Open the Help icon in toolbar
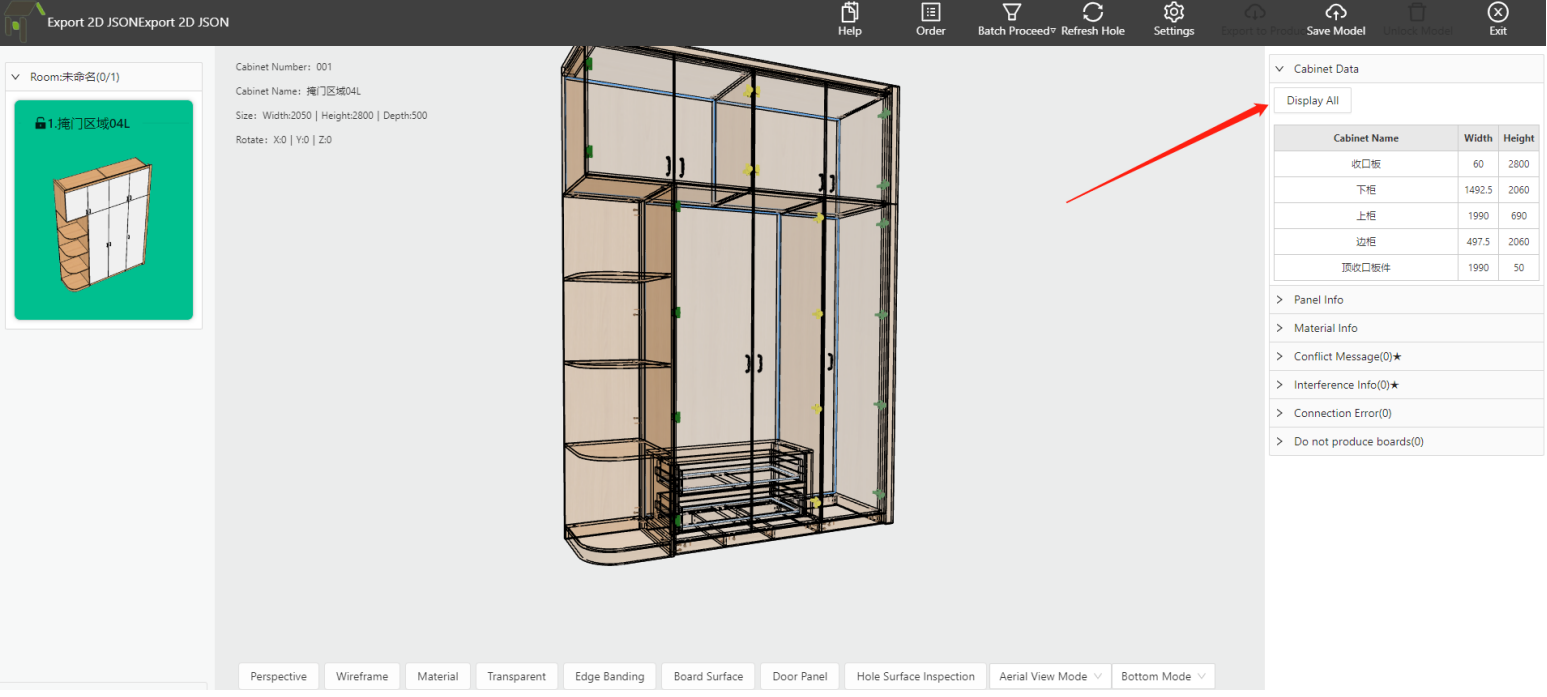 [x=849, y=13]
